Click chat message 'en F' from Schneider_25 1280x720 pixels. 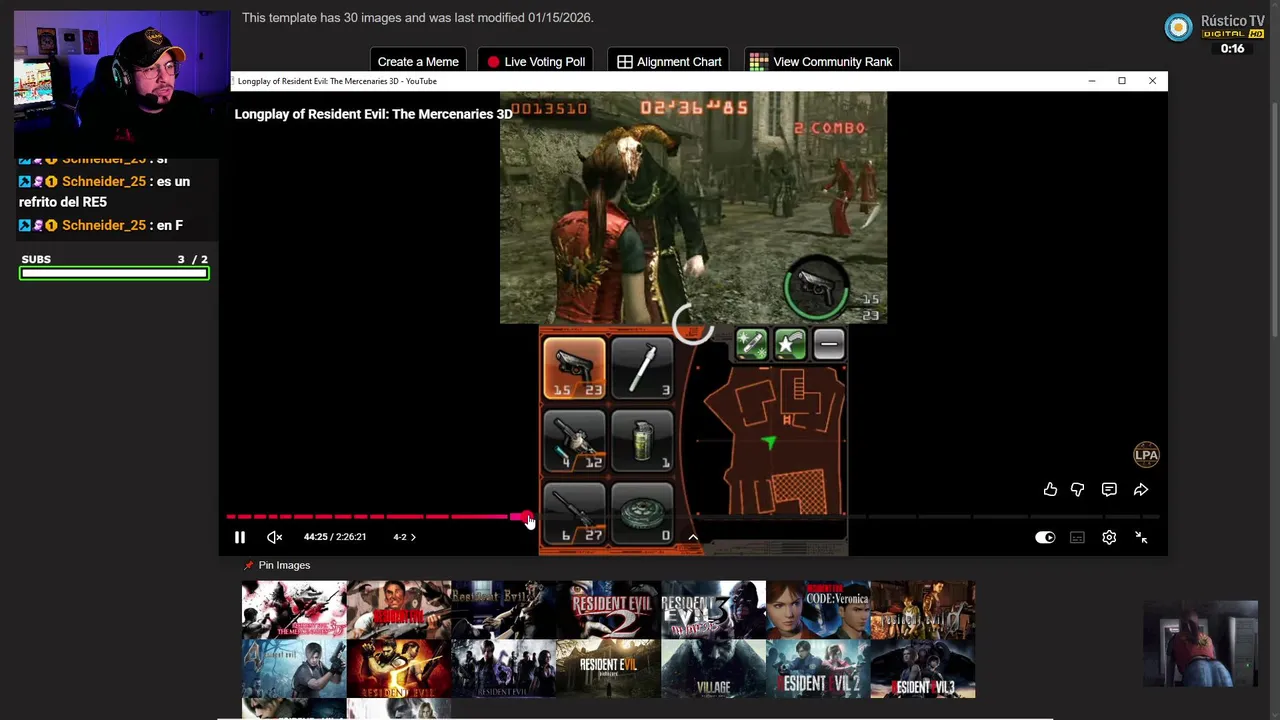pos(101,225)
